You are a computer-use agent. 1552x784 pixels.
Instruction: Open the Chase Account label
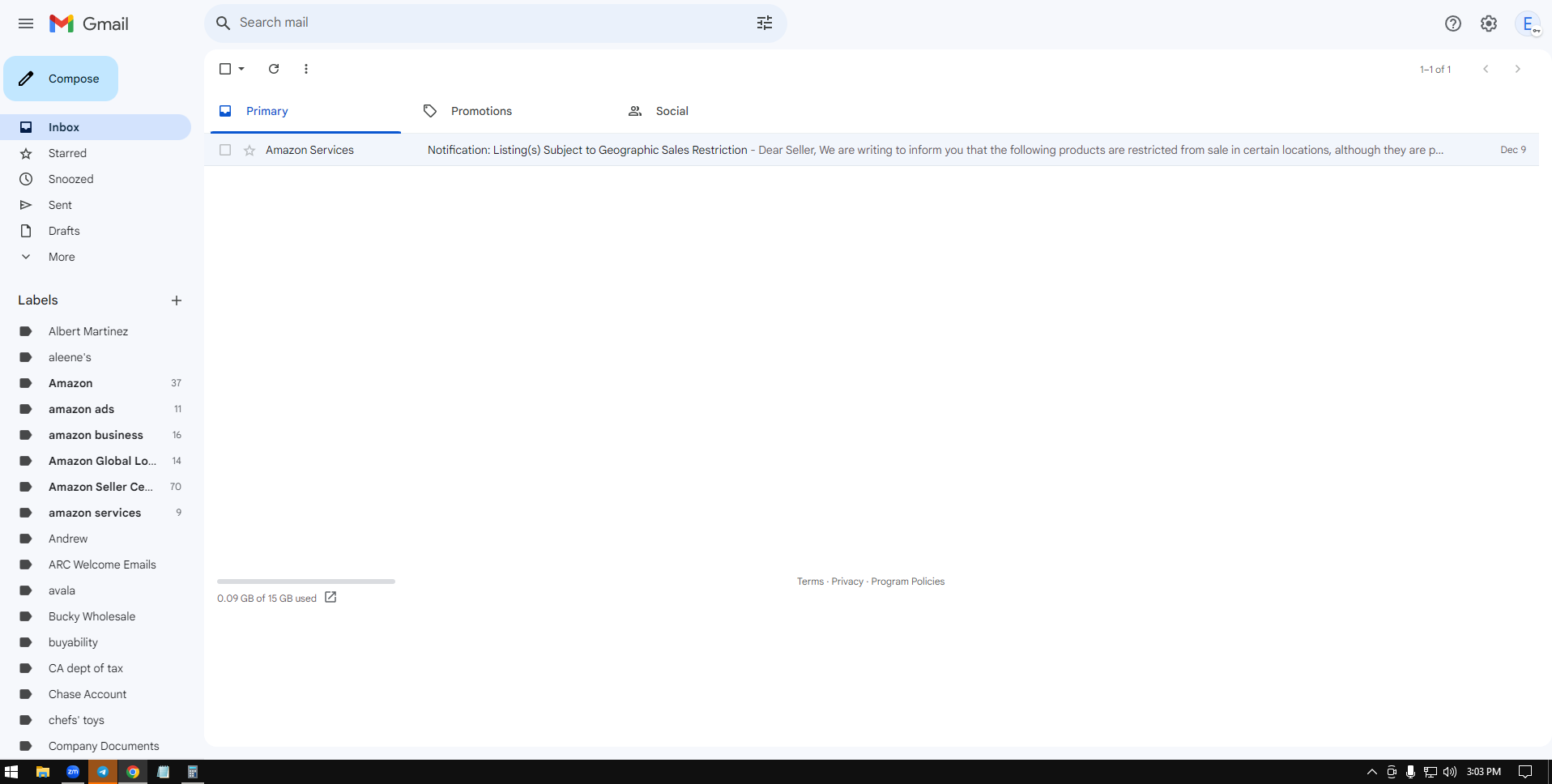click(96, 694)
